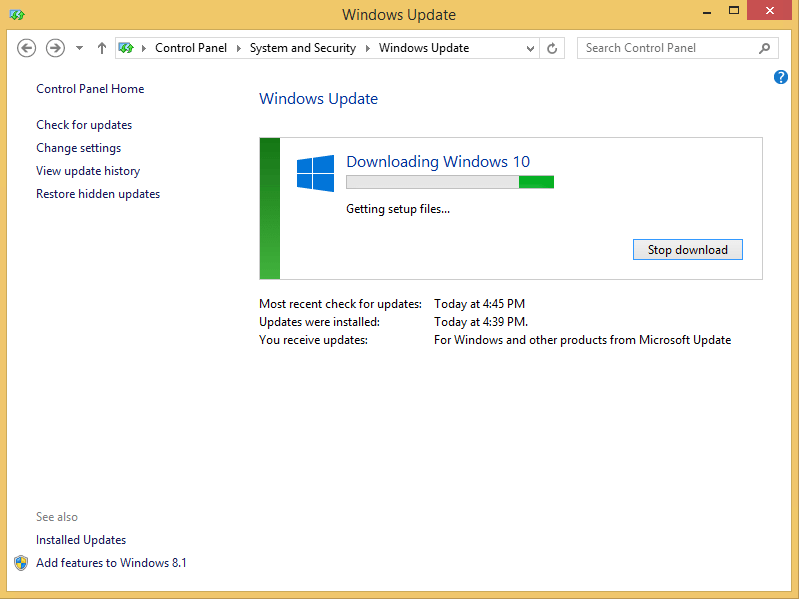Click the window title bar system icon
The width and height of the screenshot is (799, 599).
coord(17,14)
